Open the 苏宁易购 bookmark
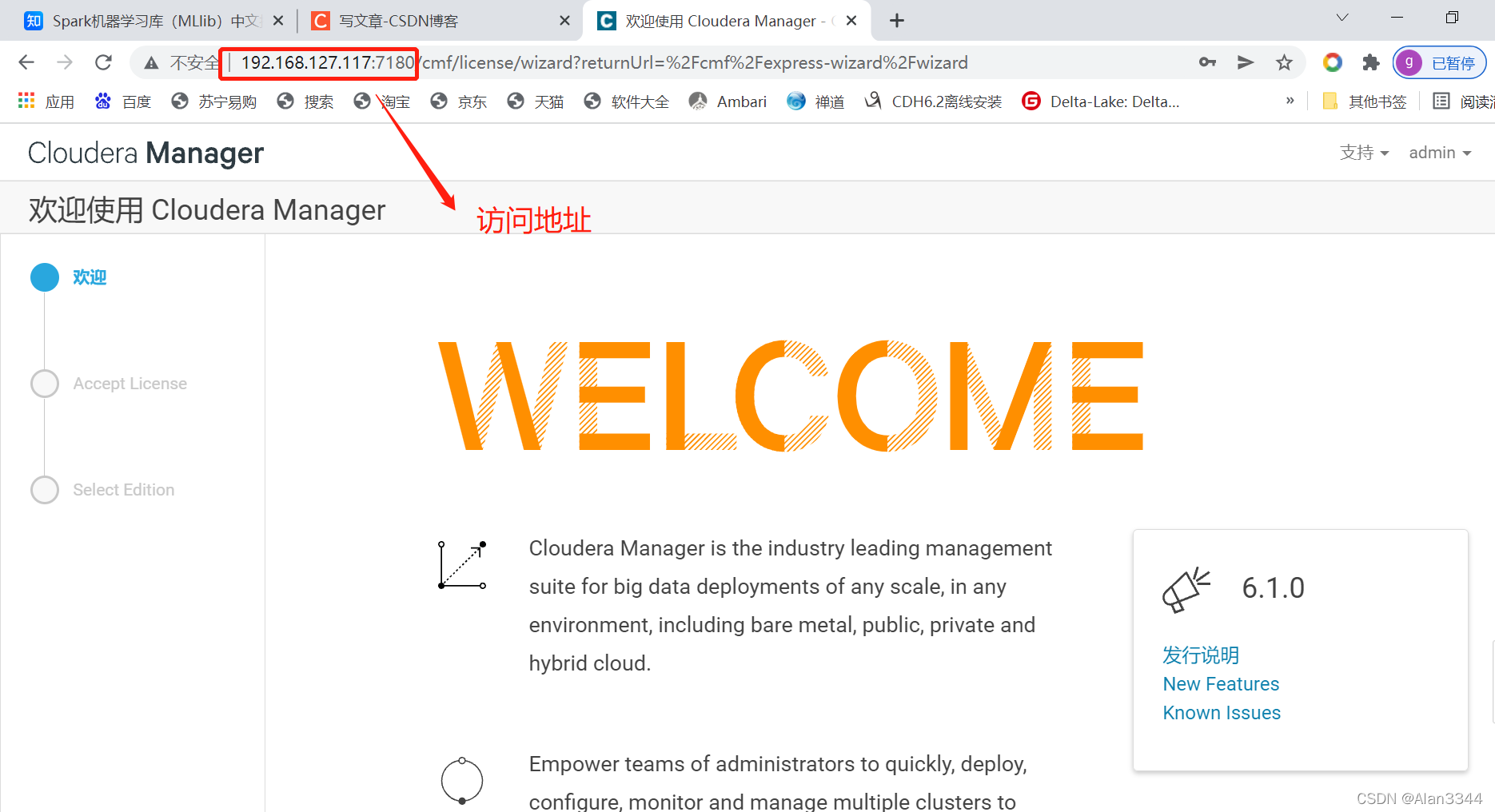The image size is (1495, 812). click(214, 101)
